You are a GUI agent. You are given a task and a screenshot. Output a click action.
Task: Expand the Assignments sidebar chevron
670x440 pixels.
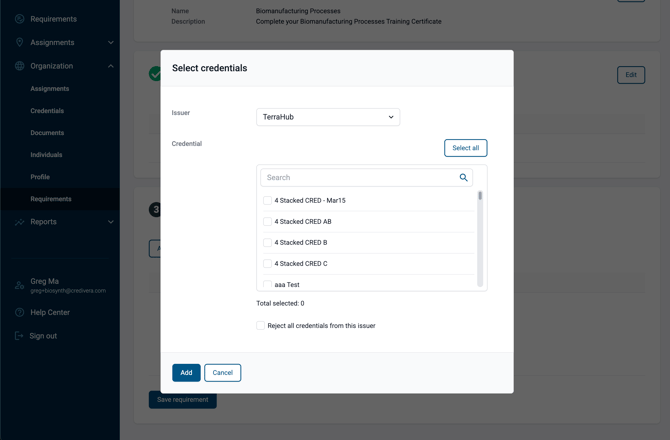click(111, 42)
